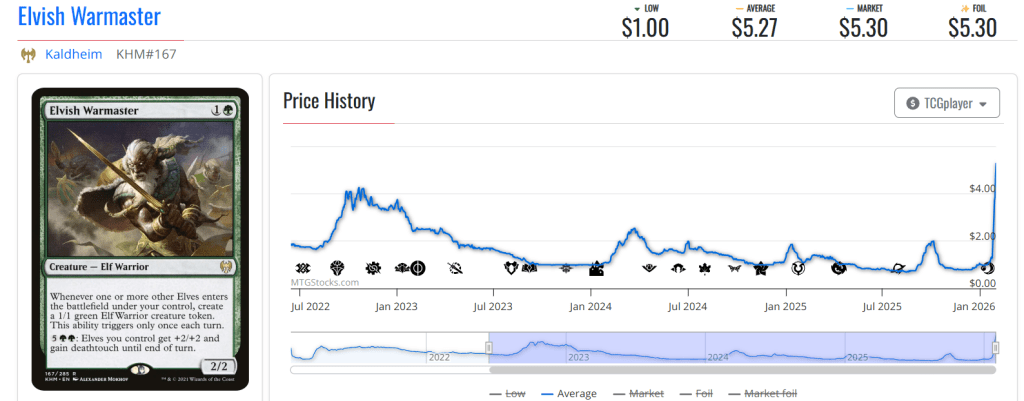Enable the Foil series in chart legend
This screenshot has width=1024, height=401.
tap(702, 393)
